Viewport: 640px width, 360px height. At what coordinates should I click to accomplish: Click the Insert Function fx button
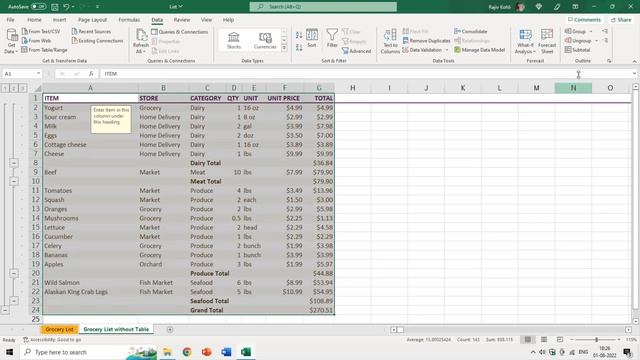(91, 73)
